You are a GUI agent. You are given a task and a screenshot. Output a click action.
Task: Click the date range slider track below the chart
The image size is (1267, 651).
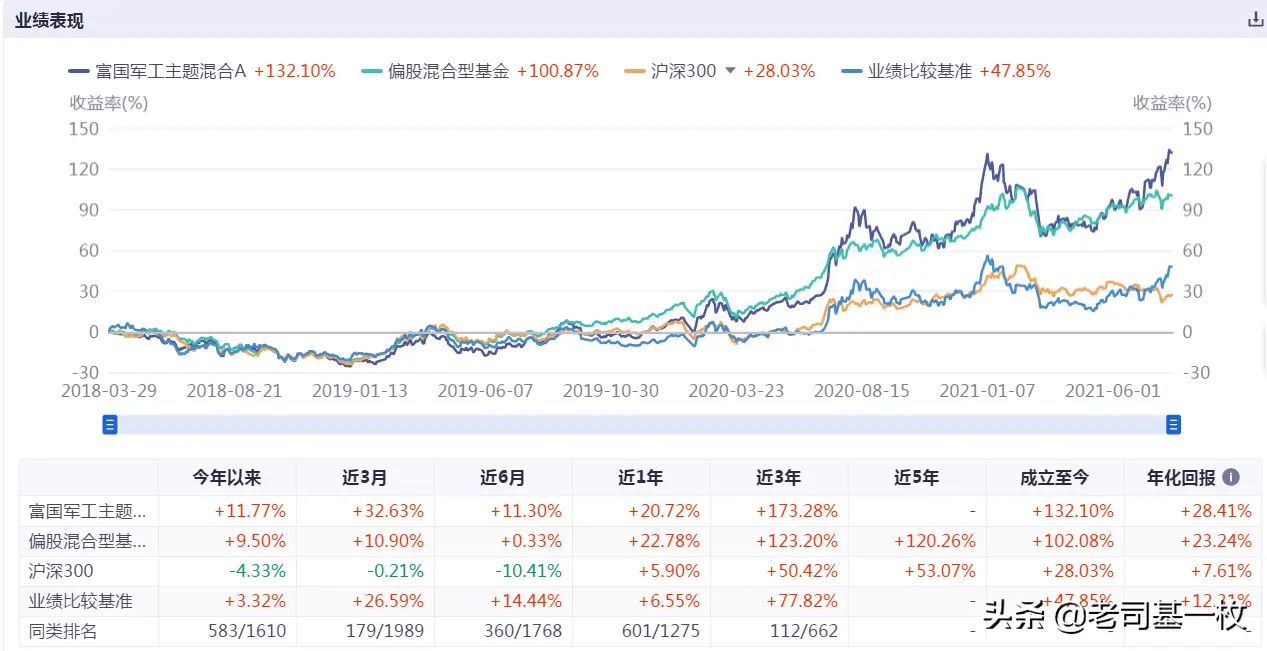640,424
